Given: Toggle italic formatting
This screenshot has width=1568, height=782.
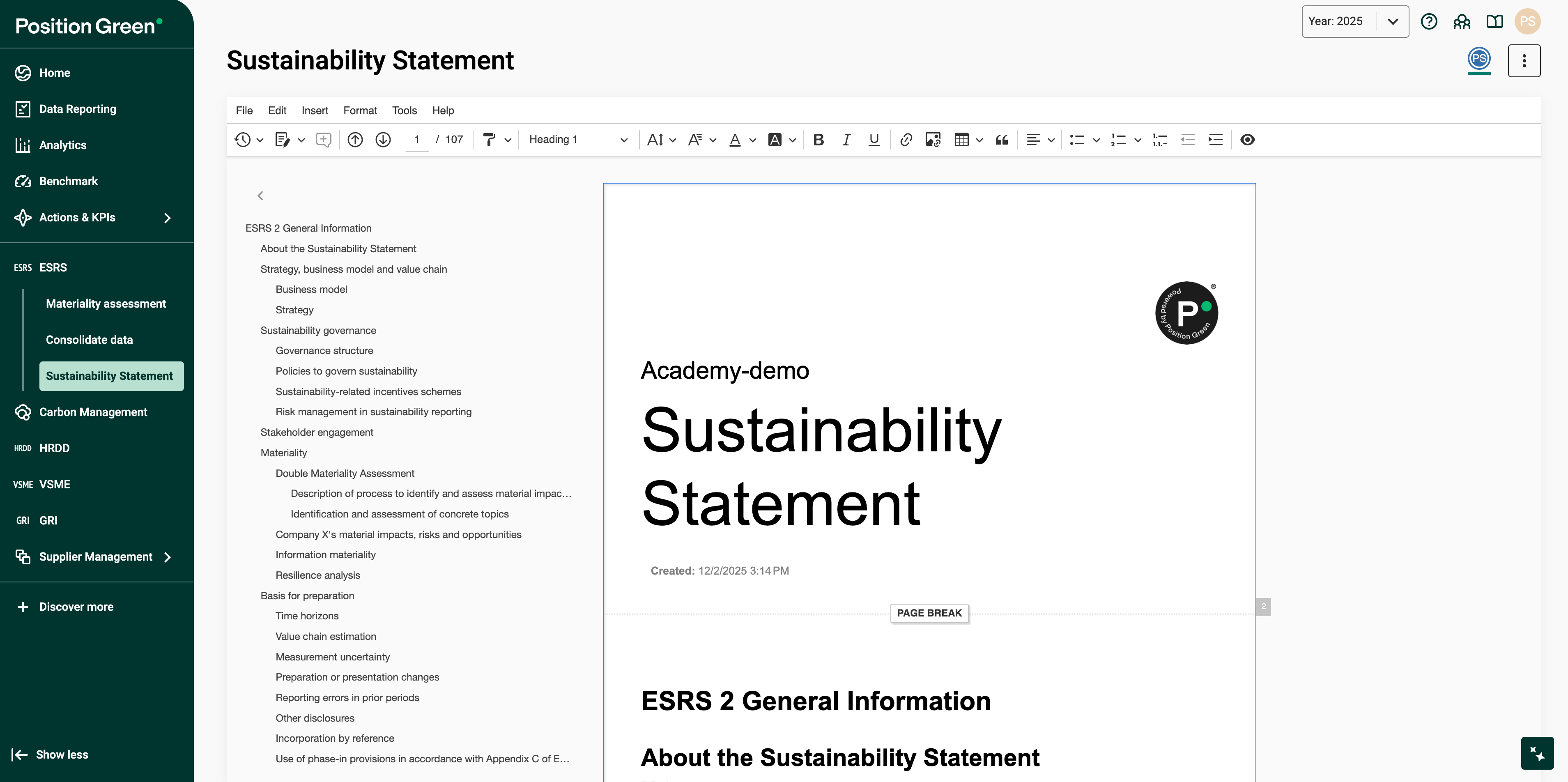Looking at the screenshot, I should pos(846,139).
